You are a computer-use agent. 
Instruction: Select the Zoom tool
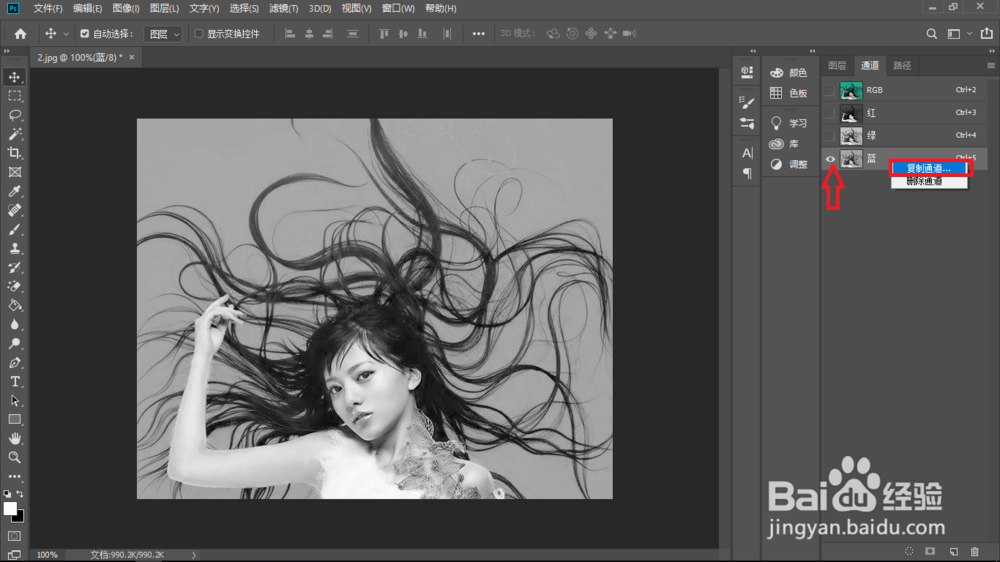click(x=14, y=457)
